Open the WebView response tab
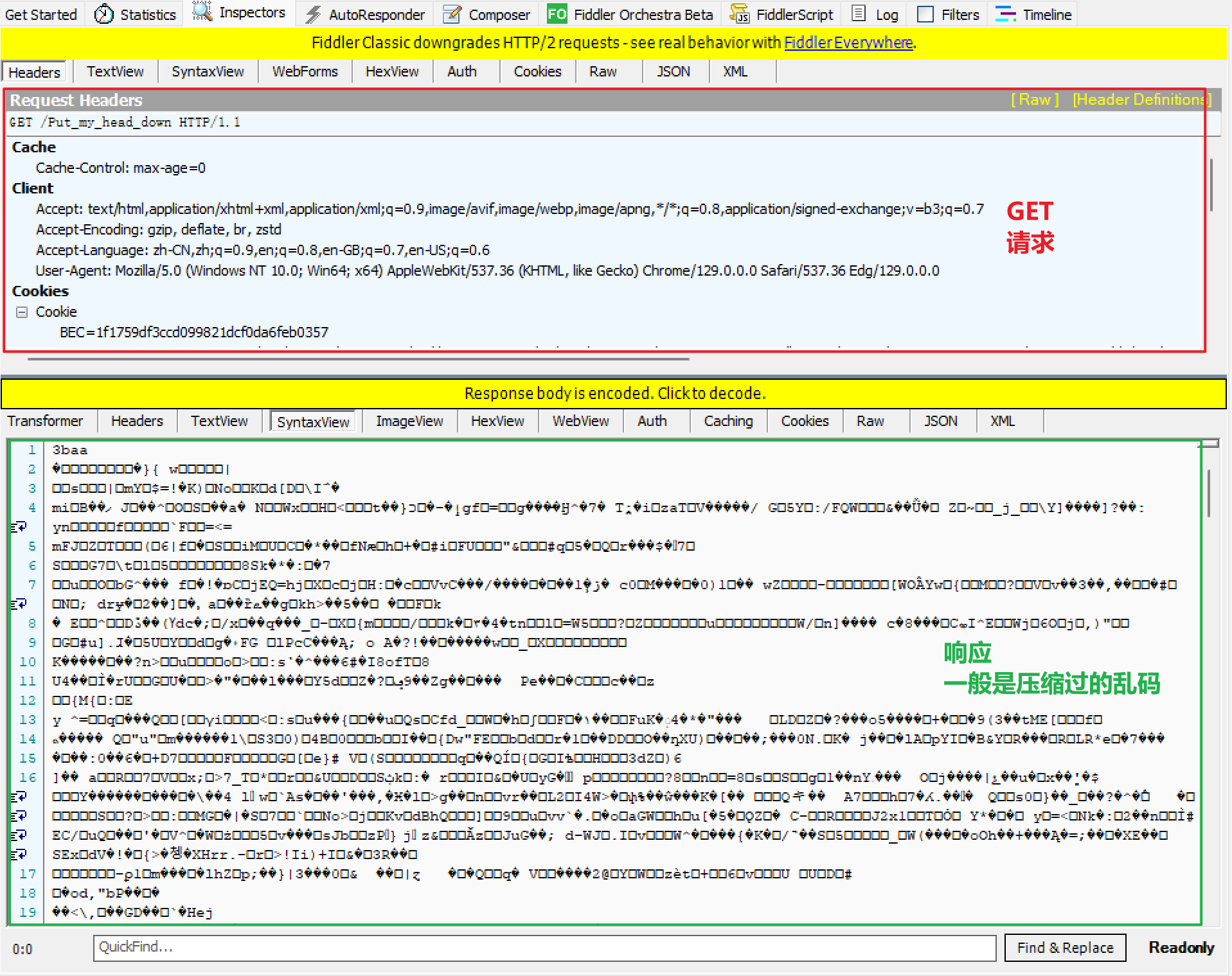The height and width of the screenshot is (976, 1232). (x=581, y=421)
